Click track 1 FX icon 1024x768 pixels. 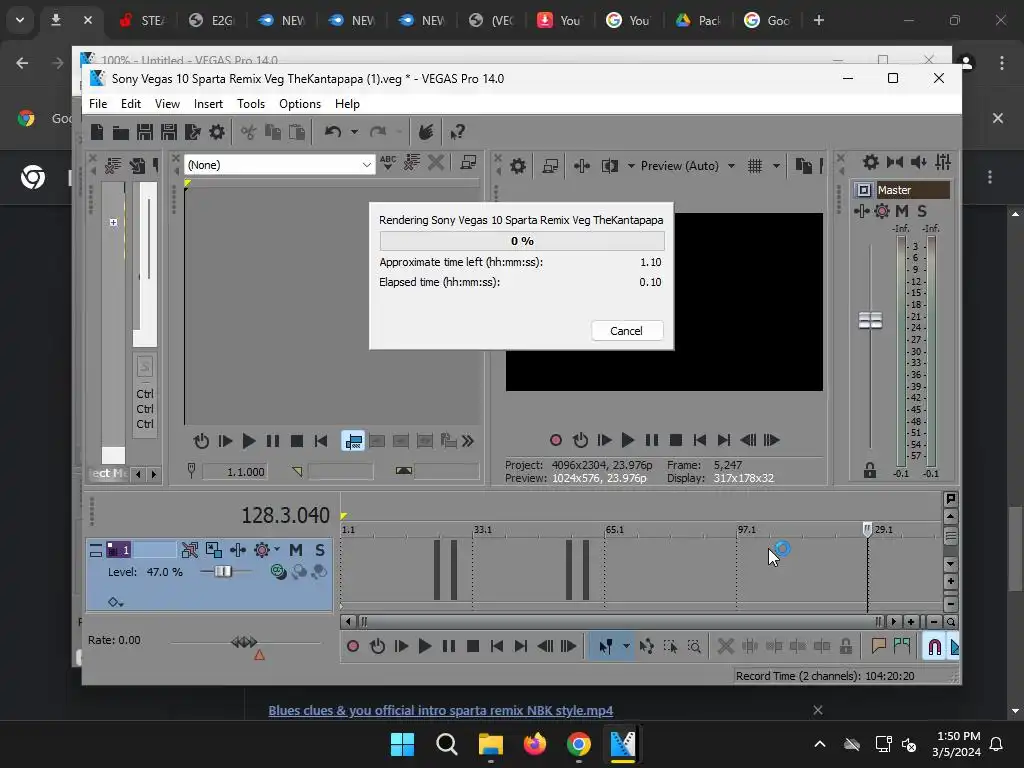[238, 550]
